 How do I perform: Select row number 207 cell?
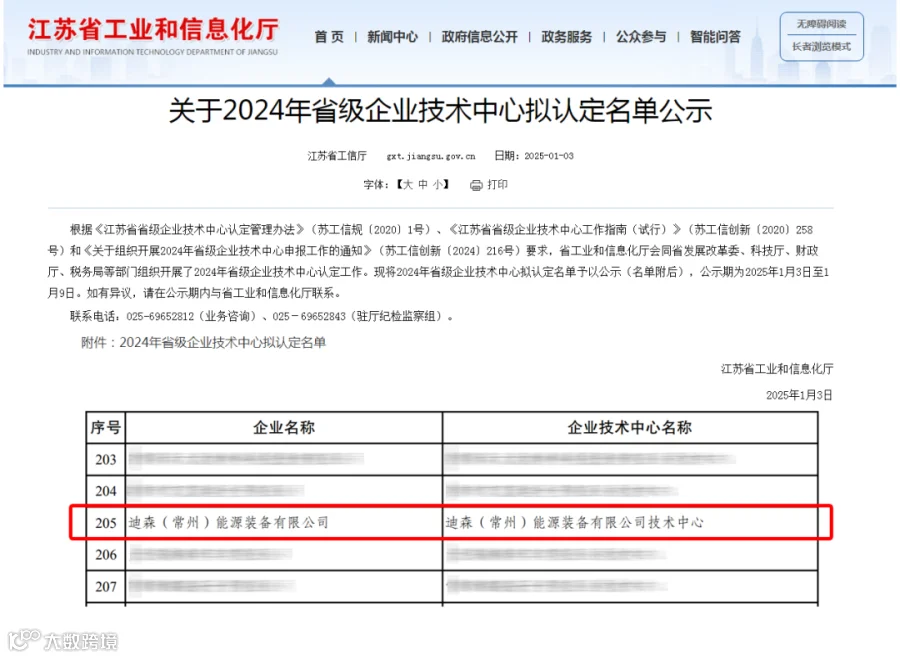coord(106,587)
